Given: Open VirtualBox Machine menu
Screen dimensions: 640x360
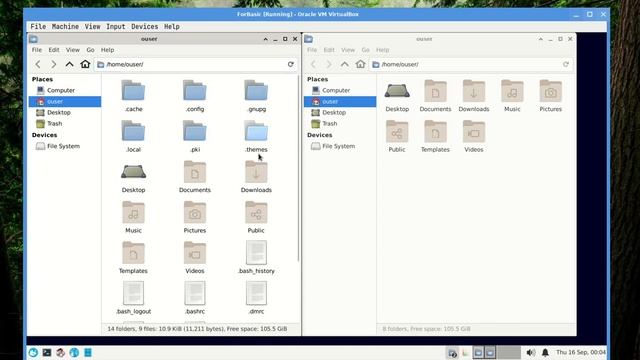Looking at the screenshot, I should pyautogui.click(x=65, y=27).
